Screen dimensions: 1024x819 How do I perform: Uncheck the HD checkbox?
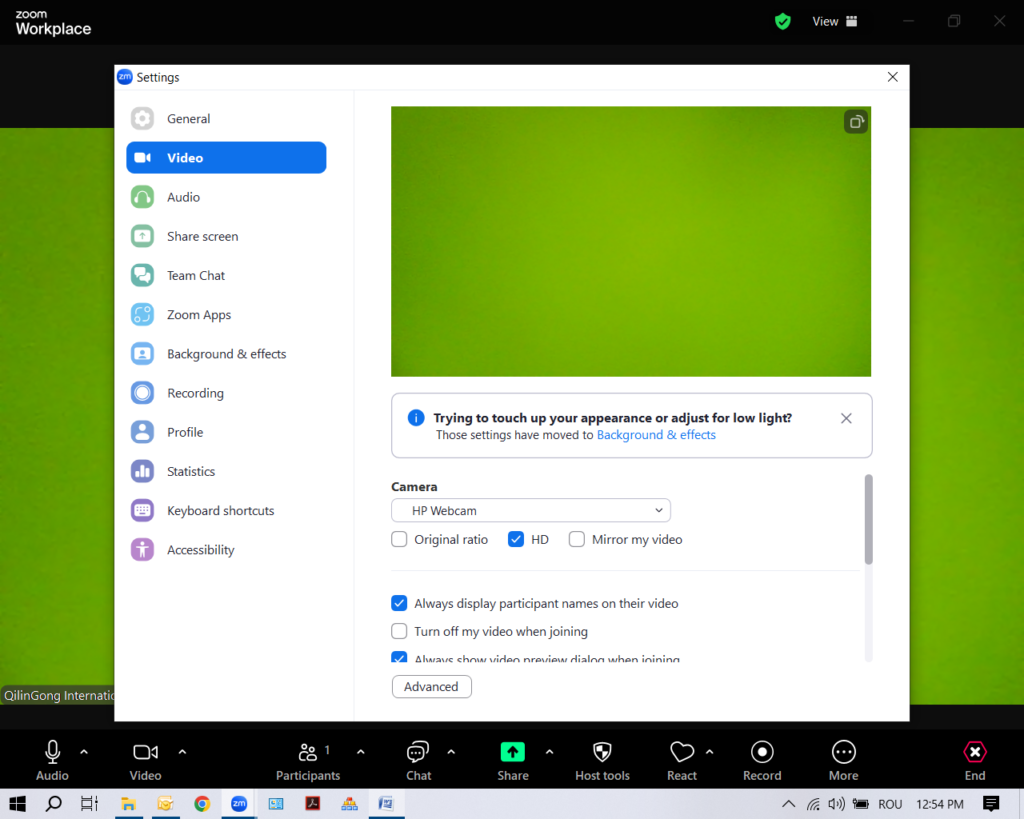(516, 540)
